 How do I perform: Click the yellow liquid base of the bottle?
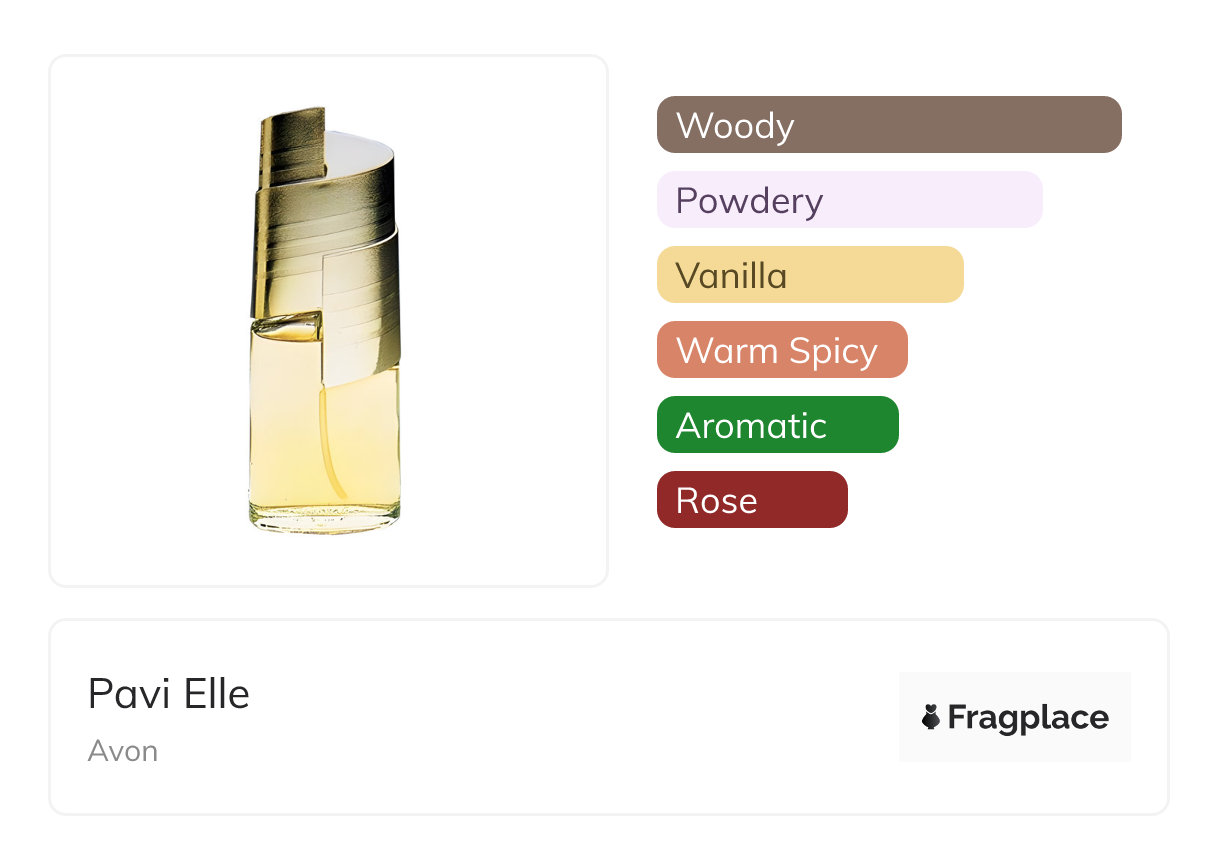coord(325,450)
